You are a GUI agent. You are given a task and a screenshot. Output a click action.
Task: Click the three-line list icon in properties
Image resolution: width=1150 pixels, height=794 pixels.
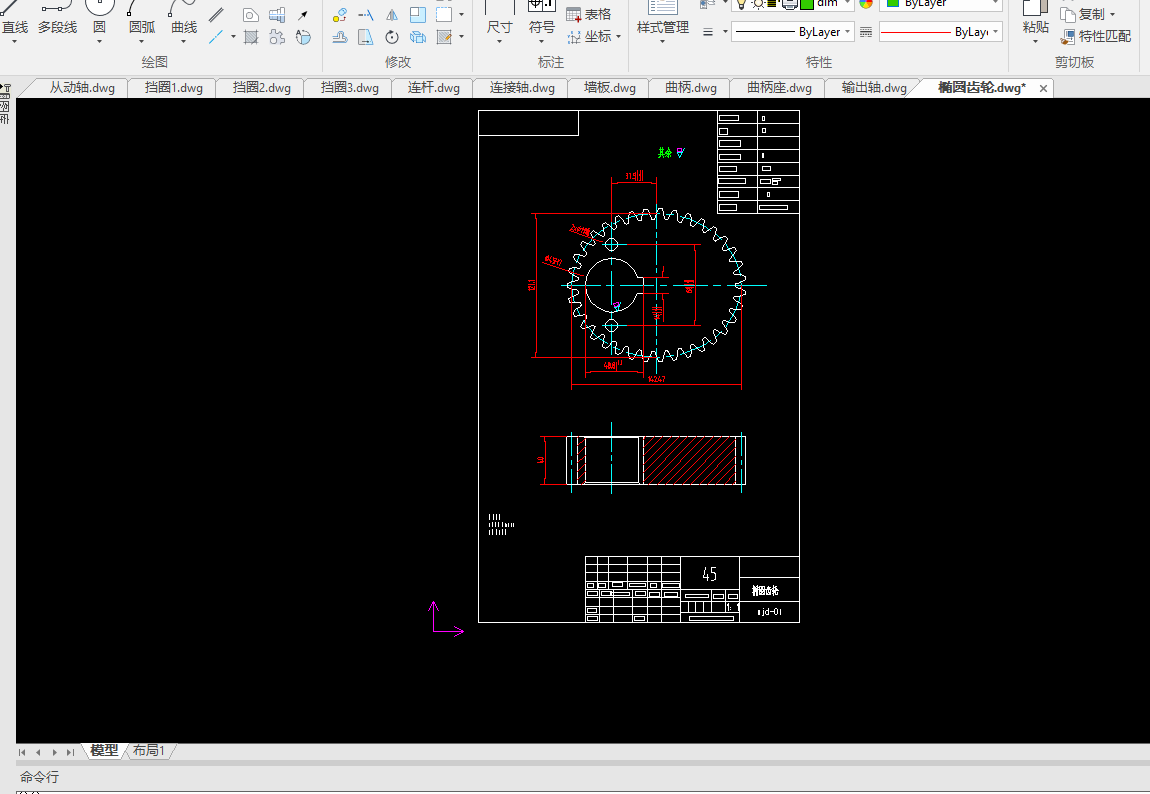pyautogui.click(x=708, y=32)
